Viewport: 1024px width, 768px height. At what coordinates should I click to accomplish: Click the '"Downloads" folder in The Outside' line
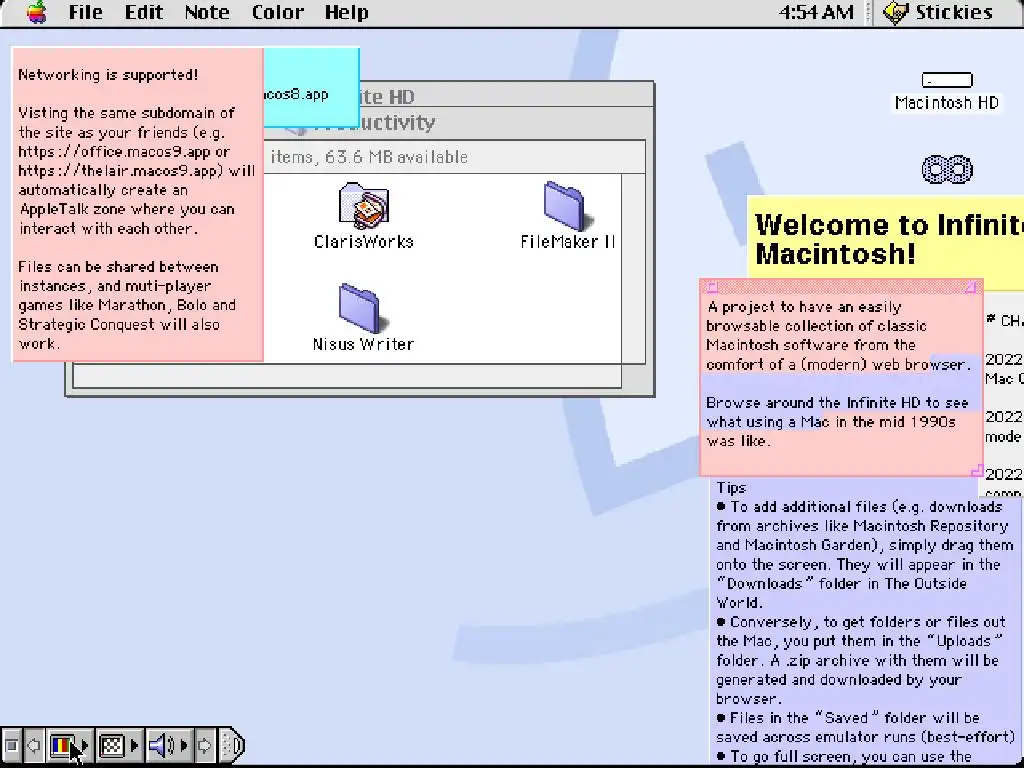point(841,583)
